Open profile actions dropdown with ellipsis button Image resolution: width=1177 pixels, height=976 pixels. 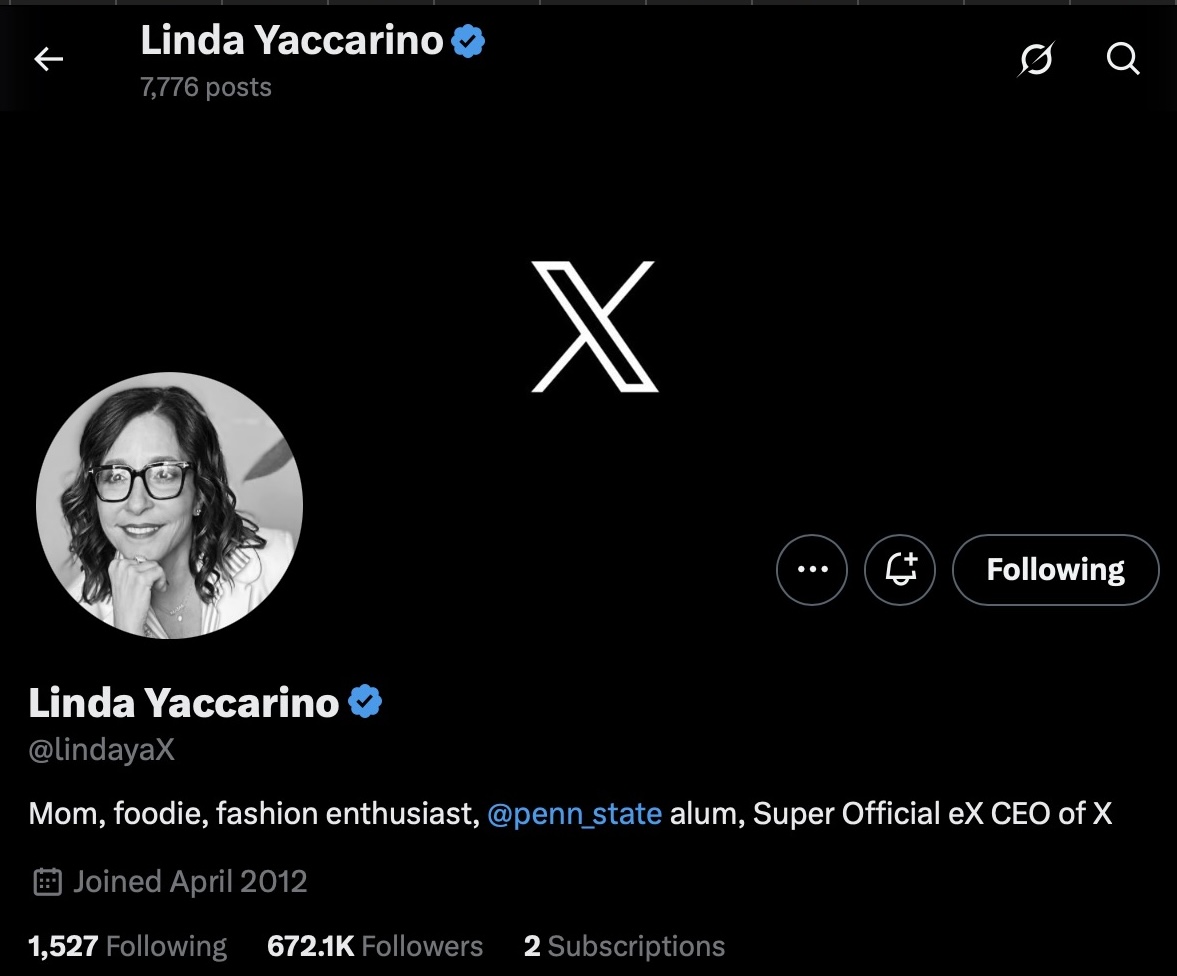(x=811, y=569)
